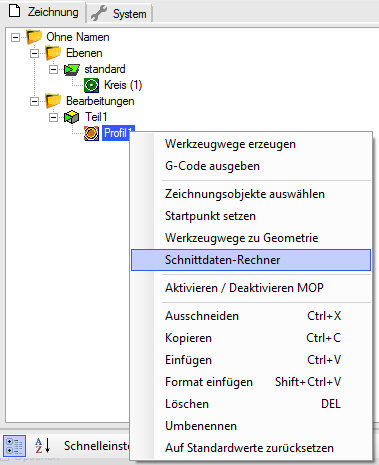379x465 pixels.
Task: Click the Ebenen folder icon
Action: (53, 53)
